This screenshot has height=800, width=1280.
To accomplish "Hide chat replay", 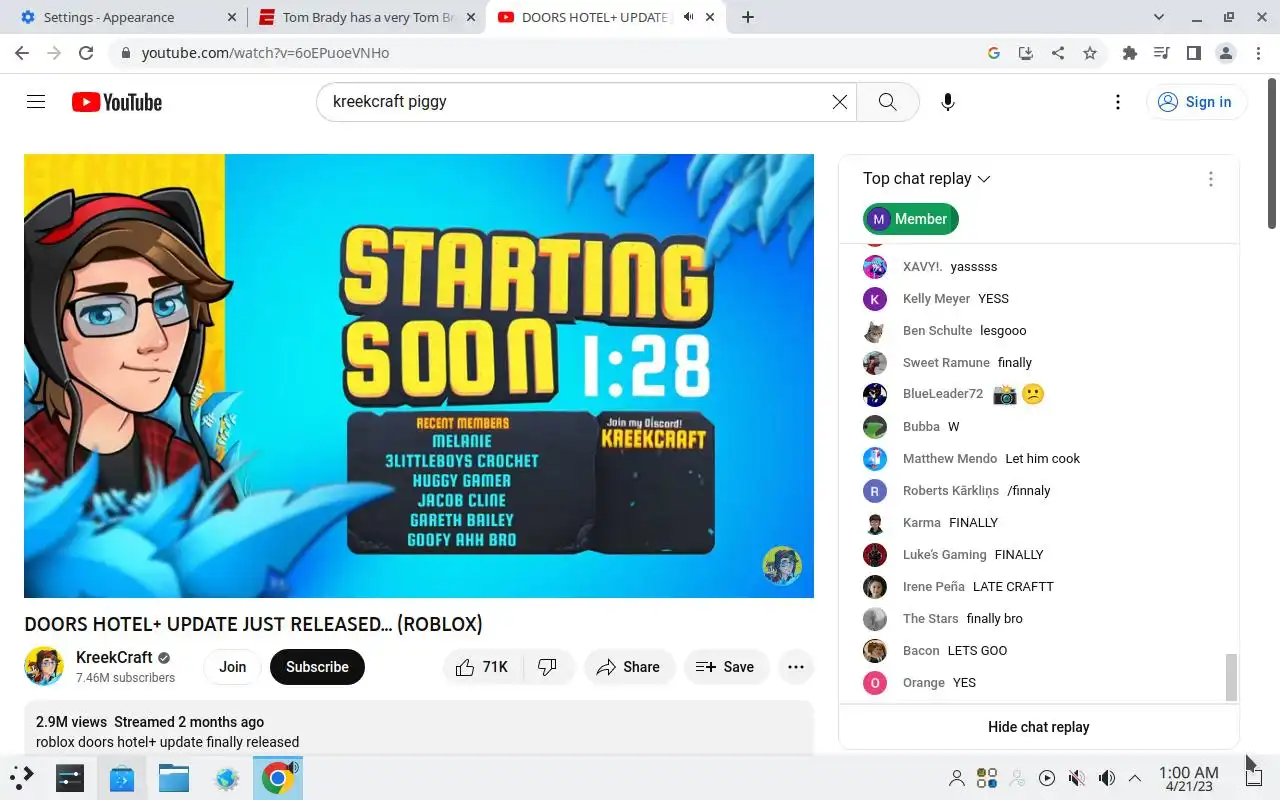I will tap(1038, 727).
